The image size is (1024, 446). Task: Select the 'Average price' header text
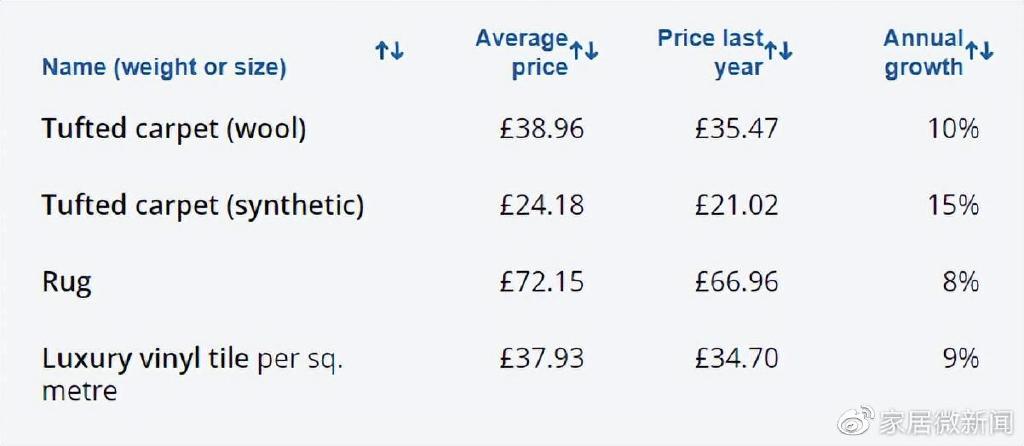coord(524,53)
